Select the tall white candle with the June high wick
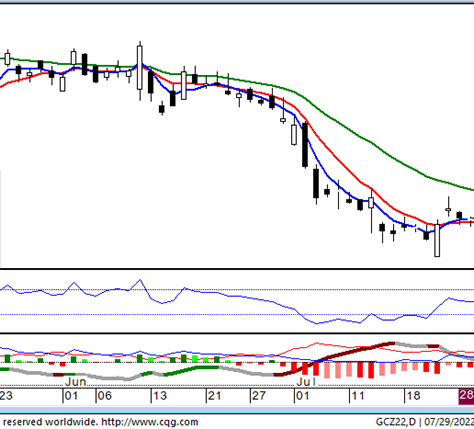The image size is (474, 429). point(140,68)
